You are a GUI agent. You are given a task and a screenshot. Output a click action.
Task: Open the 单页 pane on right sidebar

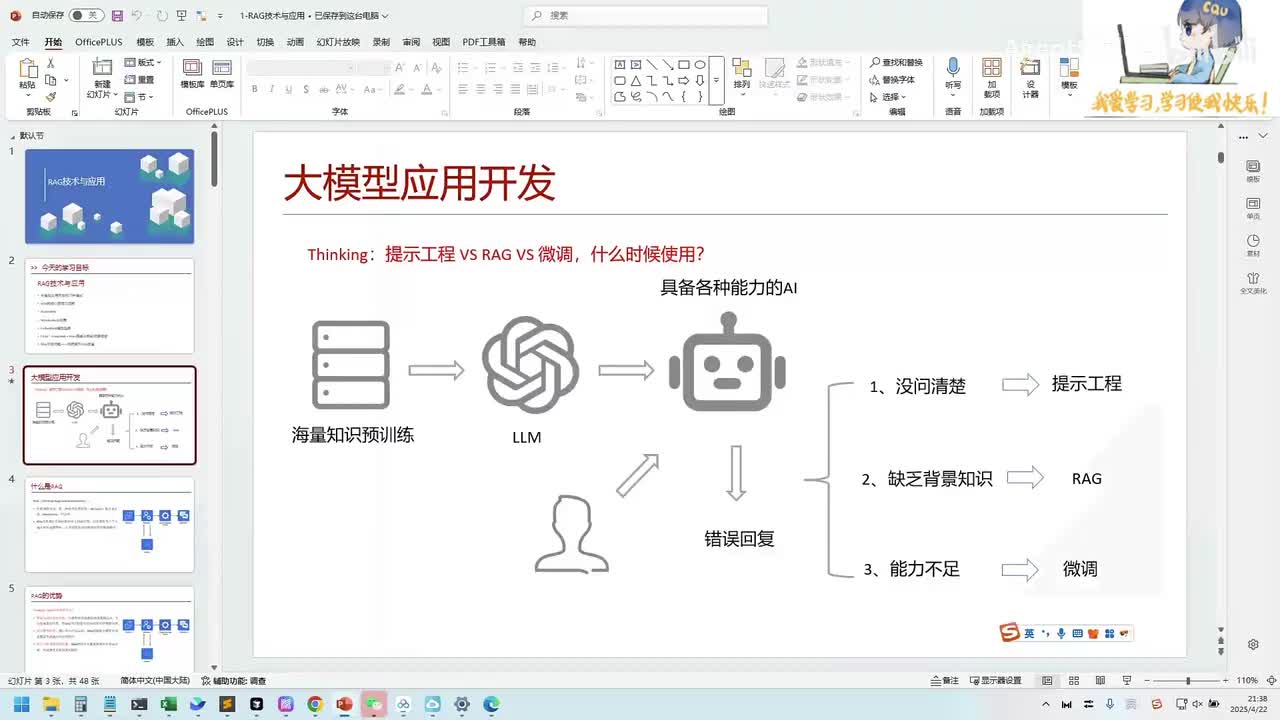pos(1253,208)
